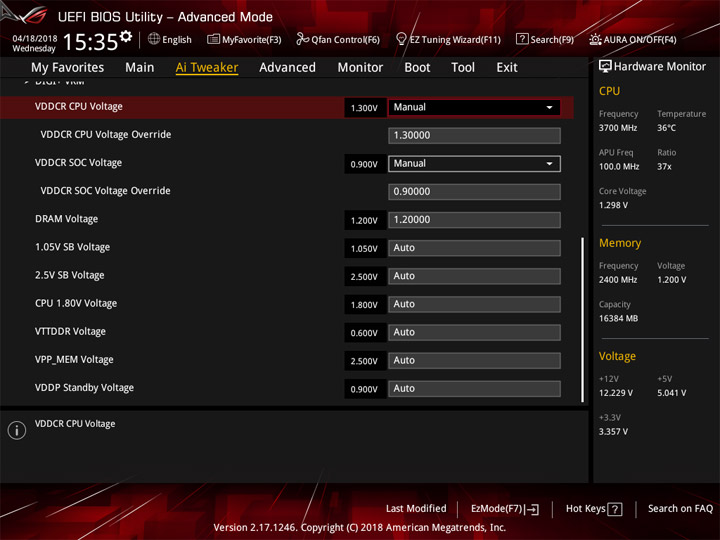Launch EZ Tuning Wizard lightbulb icon
This screenshot has height=540, width=720.
[x=401, y=39]
